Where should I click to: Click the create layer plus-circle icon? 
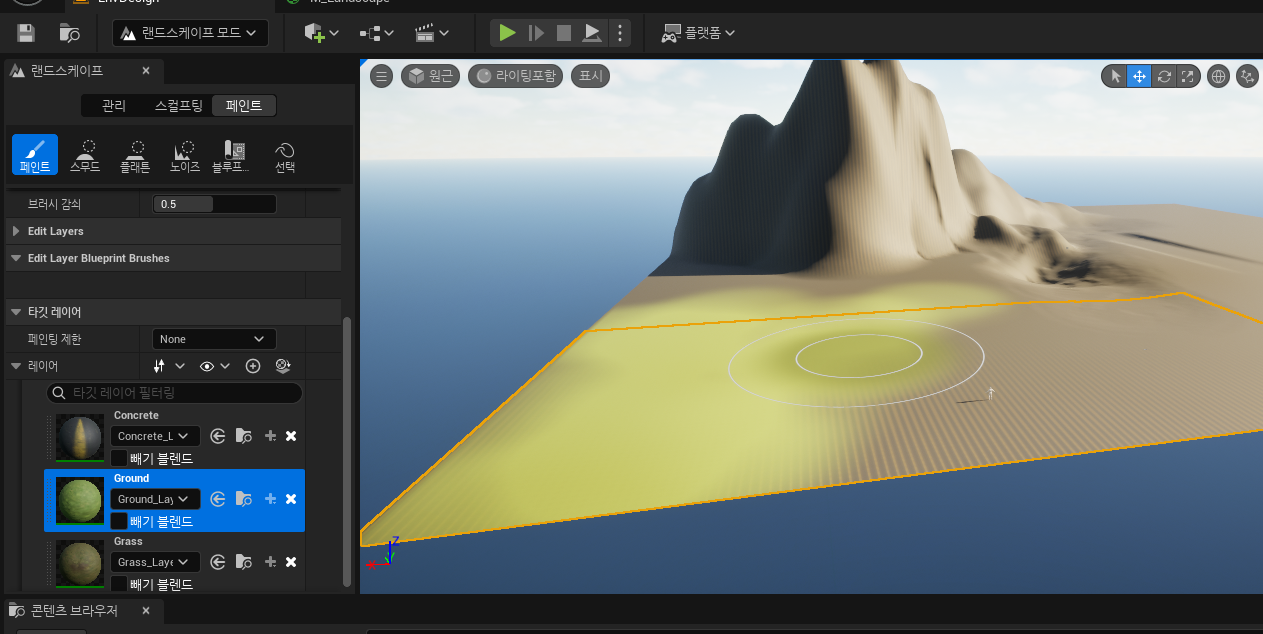(253, 366)
